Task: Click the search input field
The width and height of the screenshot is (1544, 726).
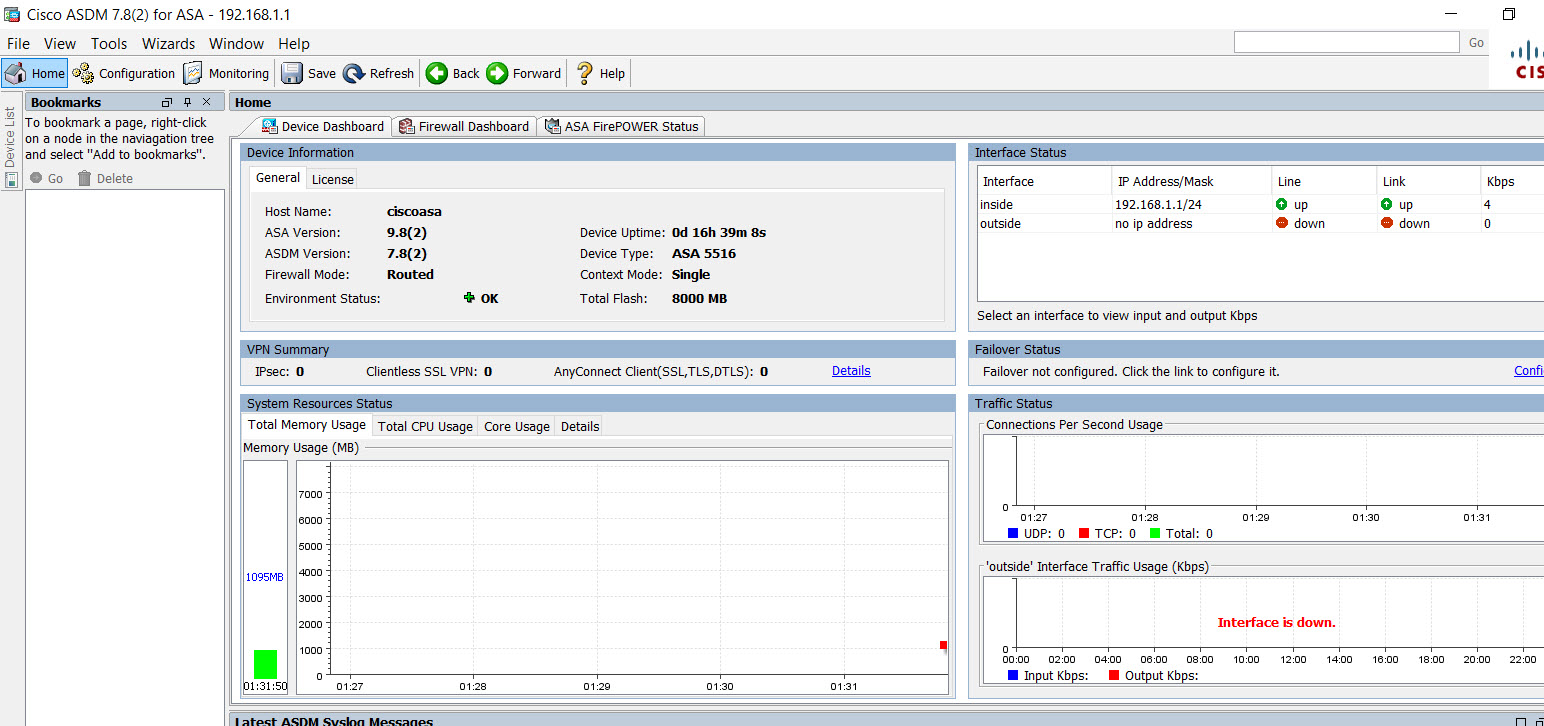Action: (1346, 42)
